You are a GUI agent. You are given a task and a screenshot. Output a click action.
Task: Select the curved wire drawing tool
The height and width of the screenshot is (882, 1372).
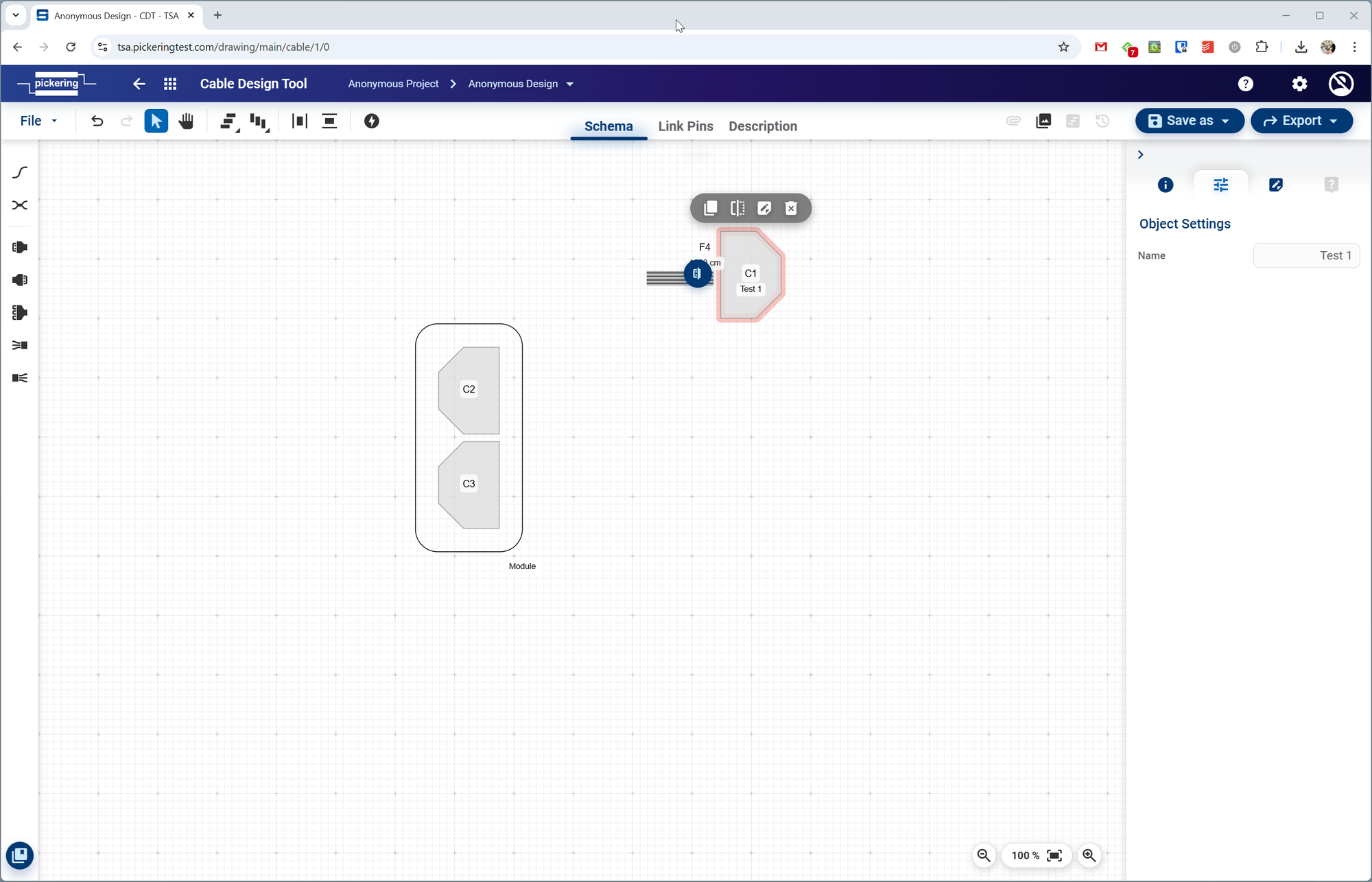coord(20,172)
